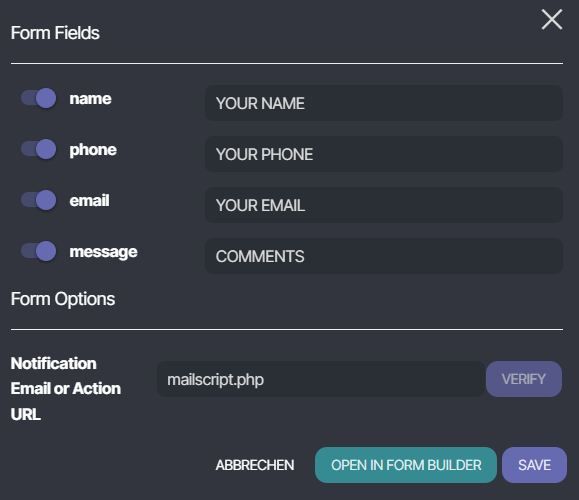Select the YOUR EMAIL input box
Screen dimensions: 579x500
click(384, 205)
